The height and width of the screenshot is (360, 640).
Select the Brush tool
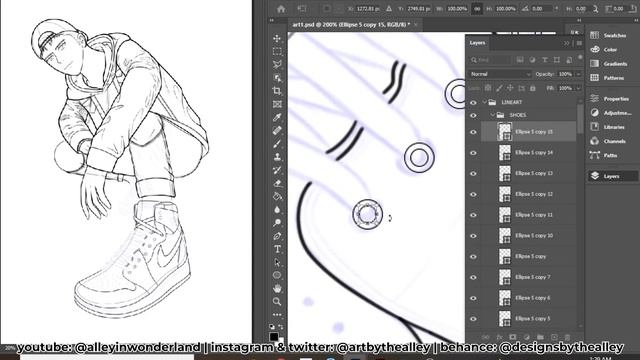click(x=277, y=144)
